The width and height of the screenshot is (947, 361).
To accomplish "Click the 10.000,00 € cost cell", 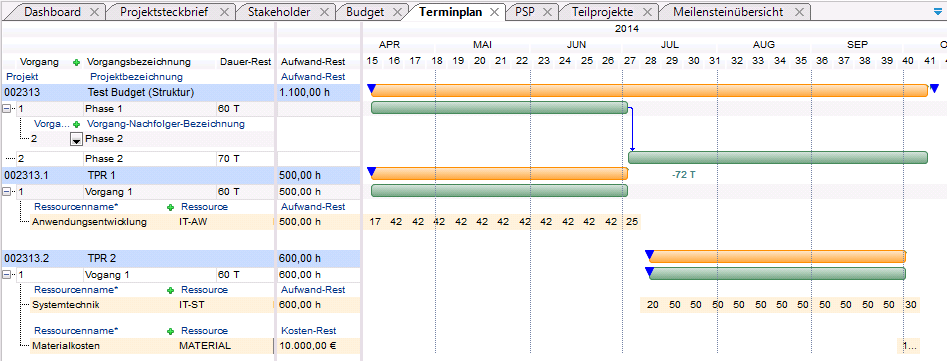I will pos(319,346).
